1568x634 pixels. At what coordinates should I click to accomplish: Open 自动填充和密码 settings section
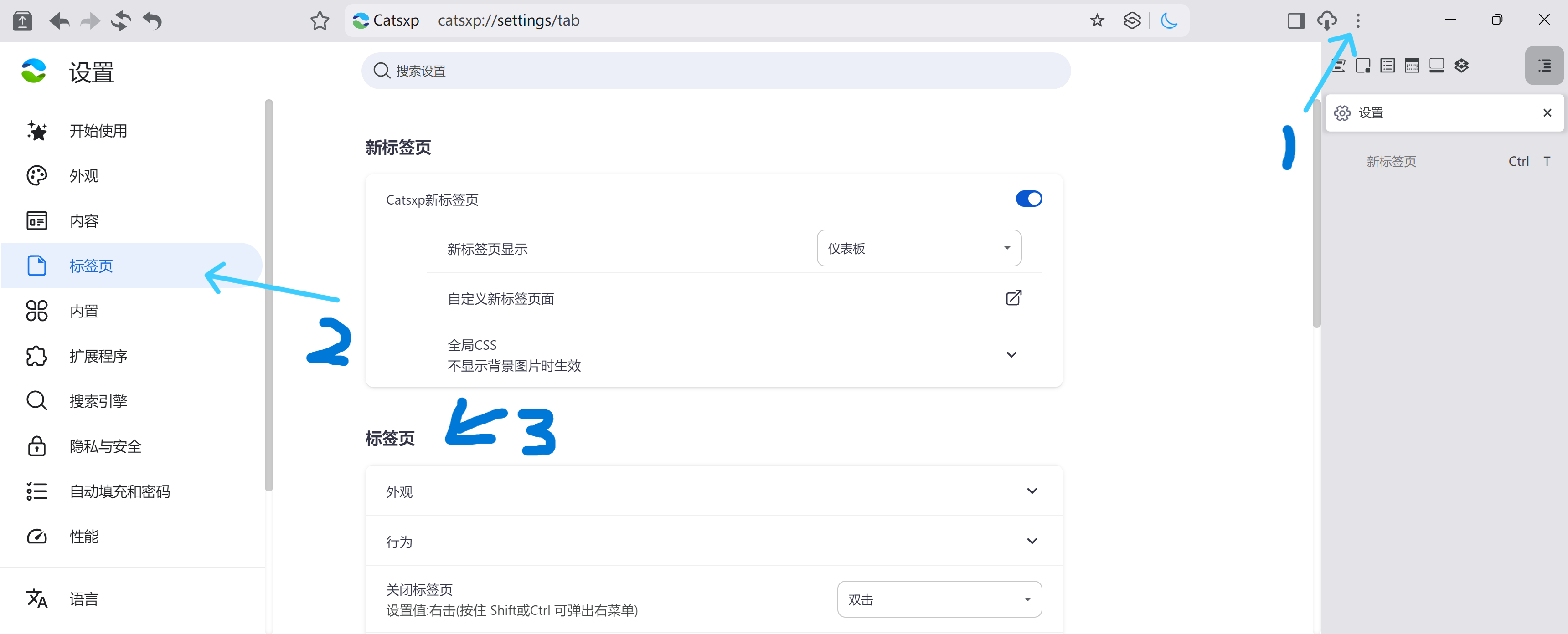coord(132,491)
